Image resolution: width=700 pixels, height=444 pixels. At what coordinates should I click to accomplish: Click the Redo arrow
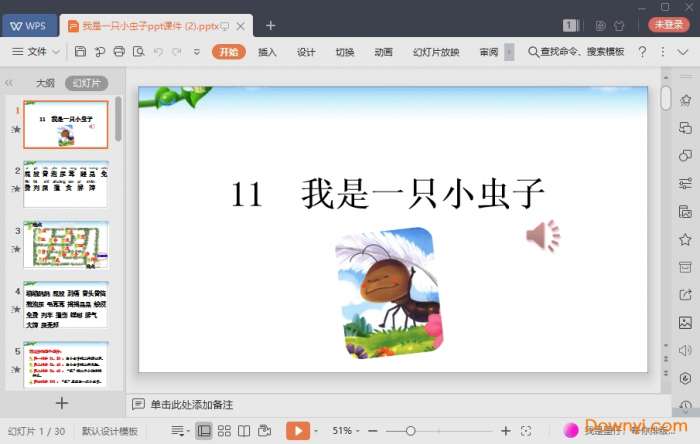(177, 52)
